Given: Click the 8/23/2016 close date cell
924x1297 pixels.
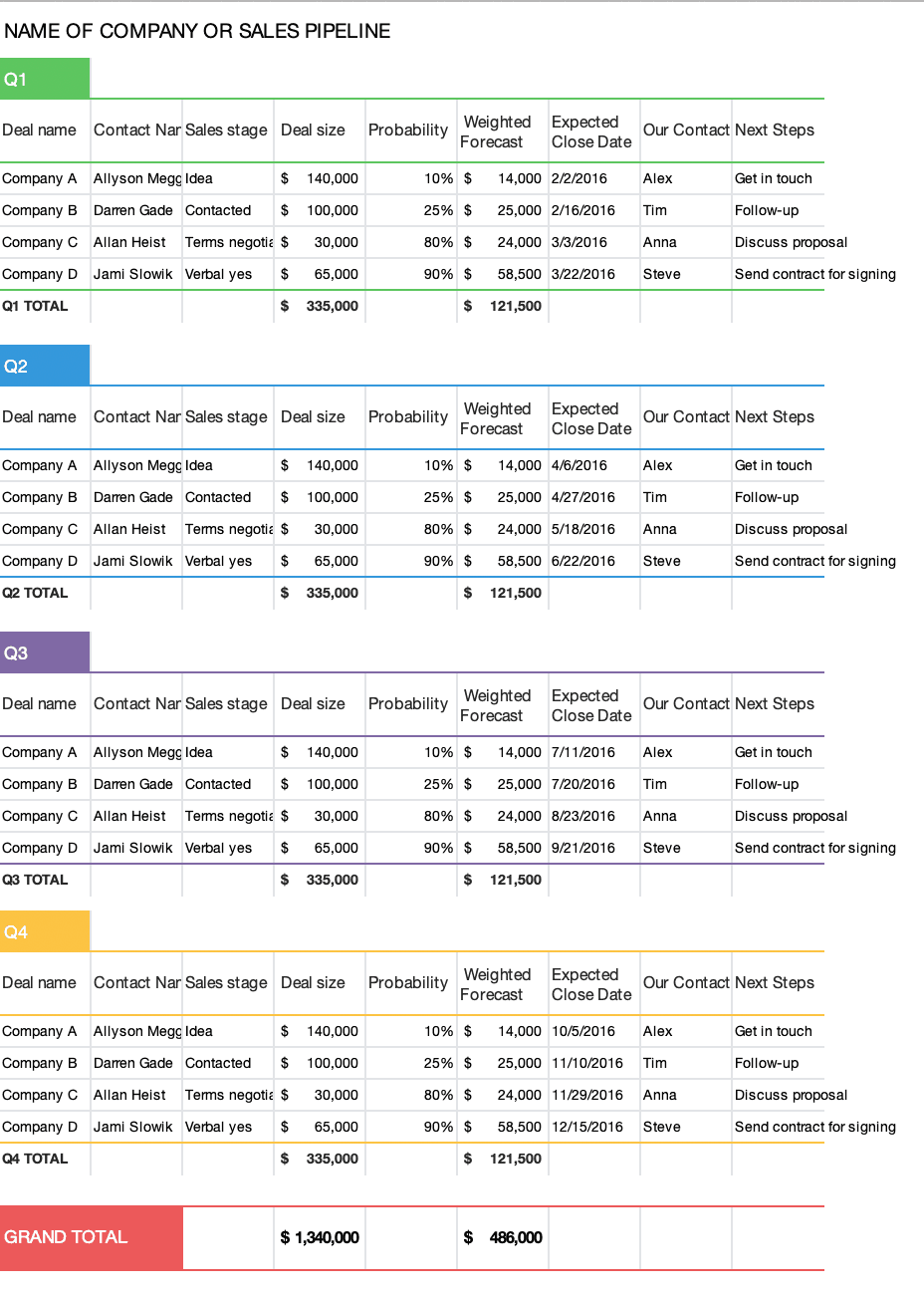Looking at the screenshot, I should coord(583,816).
